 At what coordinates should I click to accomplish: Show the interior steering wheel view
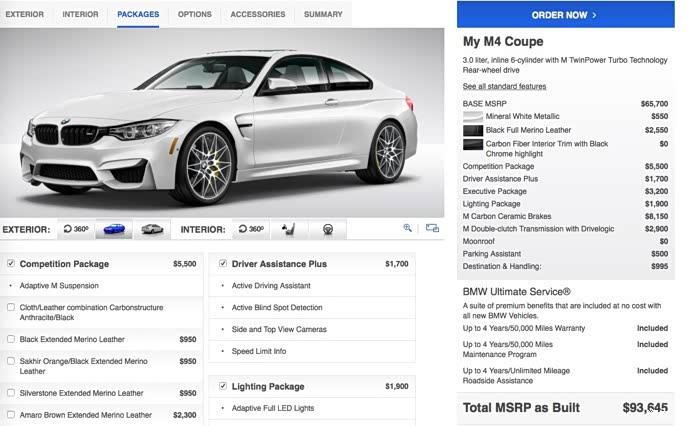(327, 229)
